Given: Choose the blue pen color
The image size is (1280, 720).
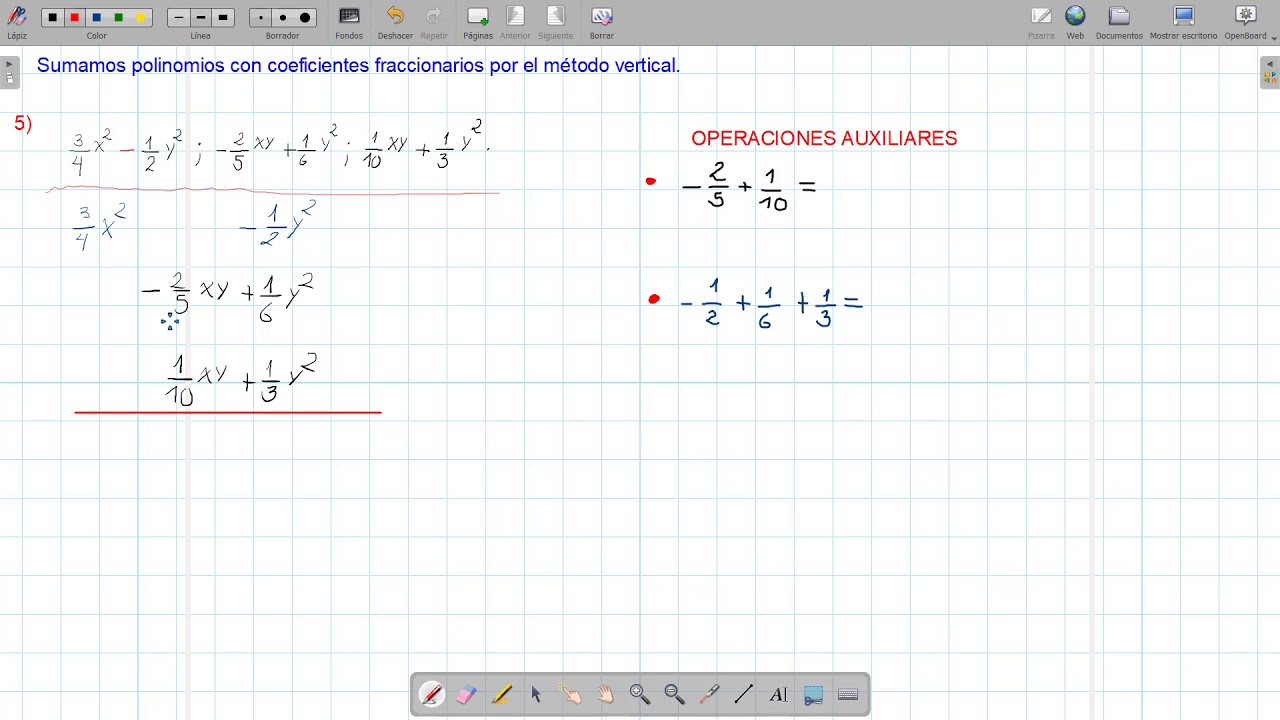Looking at the screenshot, I should pyautogui.click(x=96, y=18).
